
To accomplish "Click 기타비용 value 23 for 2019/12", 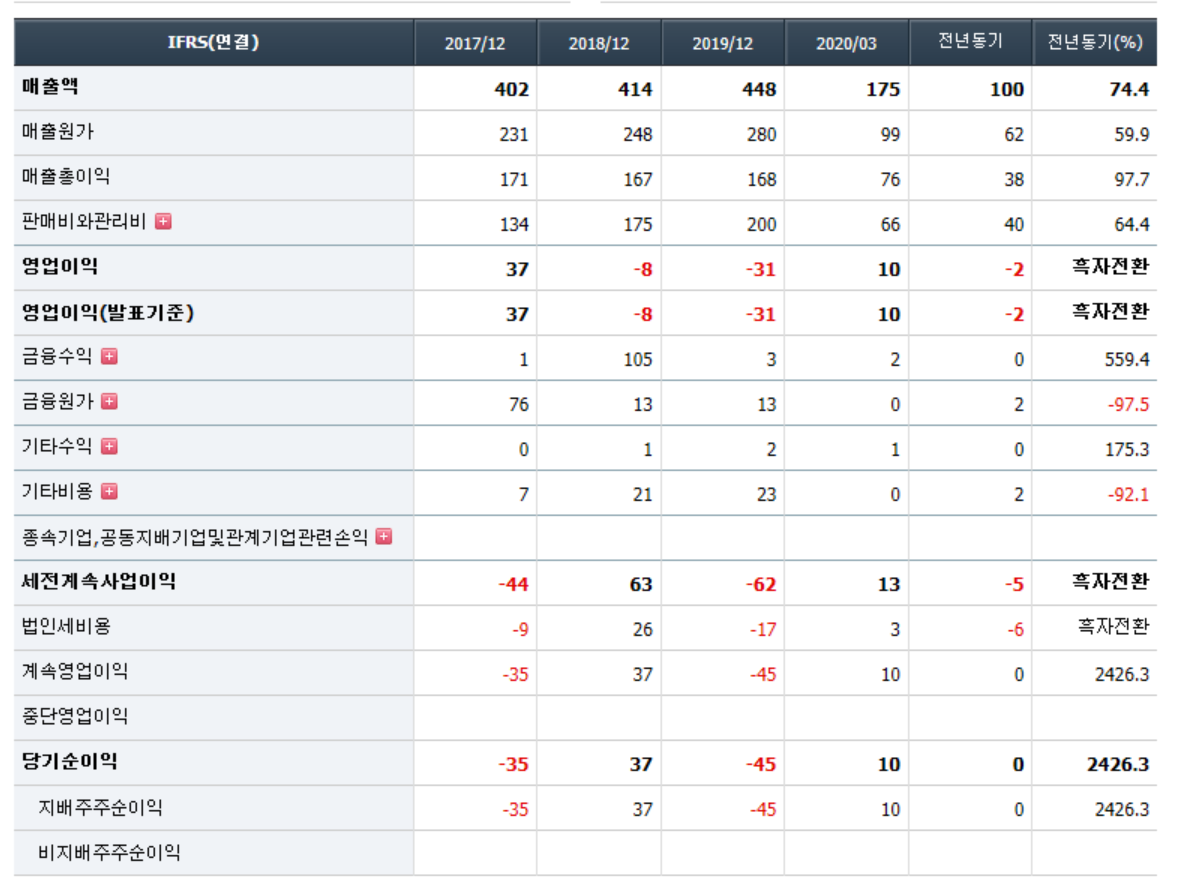I will pos(766,495).
